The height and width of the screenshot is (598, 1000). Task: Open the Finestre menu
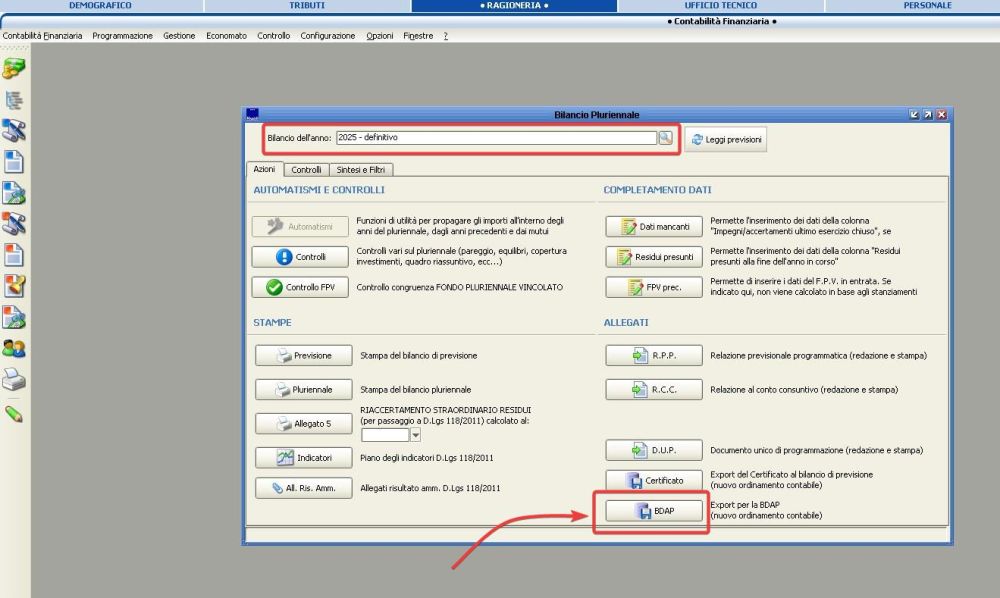point(418,36)
